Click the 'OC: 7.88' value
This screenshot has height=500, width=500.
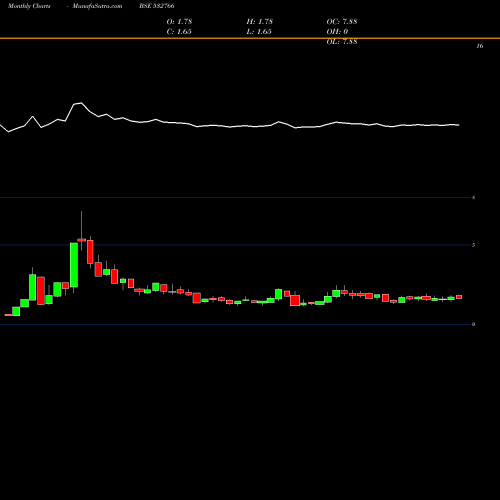click(x=342, y=21)
